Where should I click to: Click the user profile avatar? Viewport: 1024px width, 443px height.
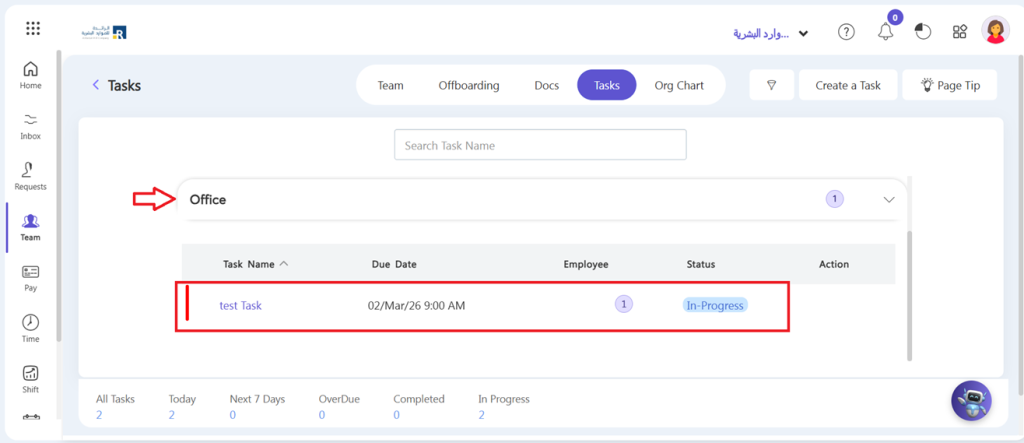pos(995,31)
